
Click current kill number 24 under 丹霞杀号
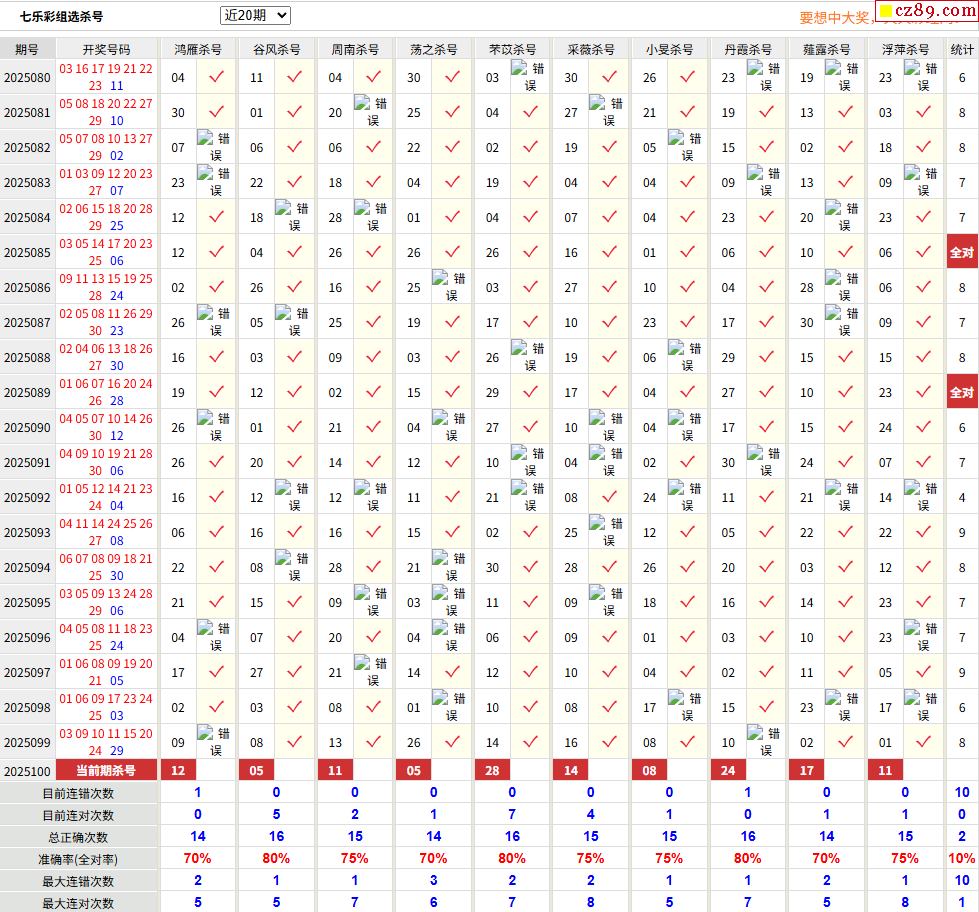point(728,770)
